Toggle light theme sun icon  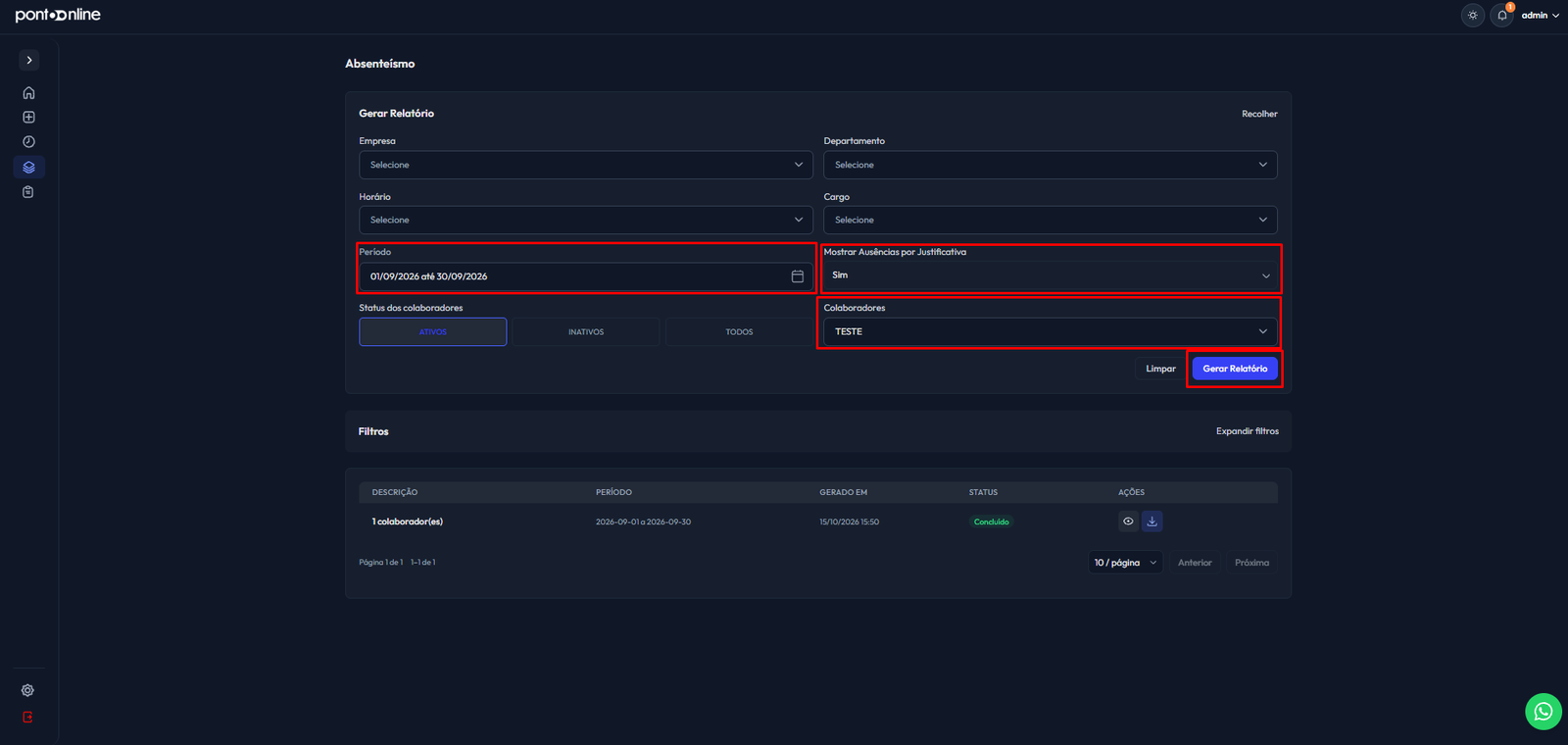(1473, 15)
